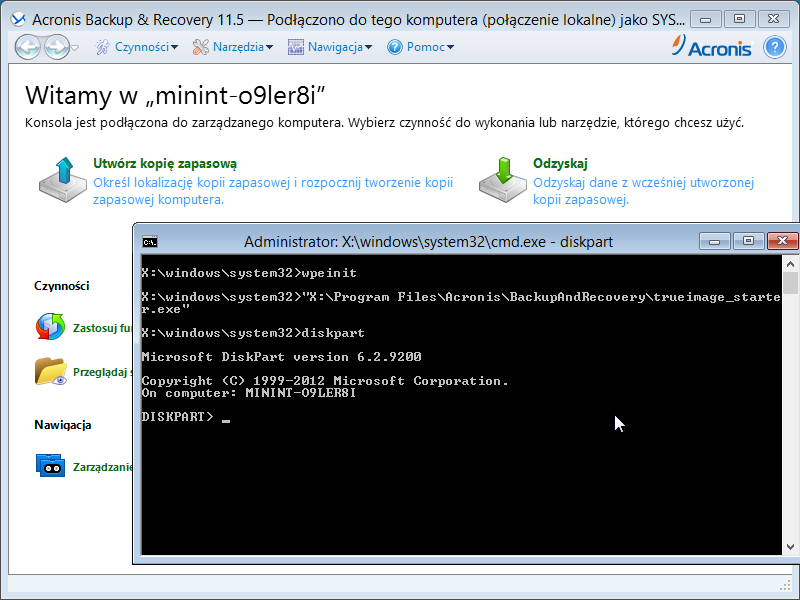800x600 pixels.
Task: Click the Odzyskaj link
Action: 560,164
